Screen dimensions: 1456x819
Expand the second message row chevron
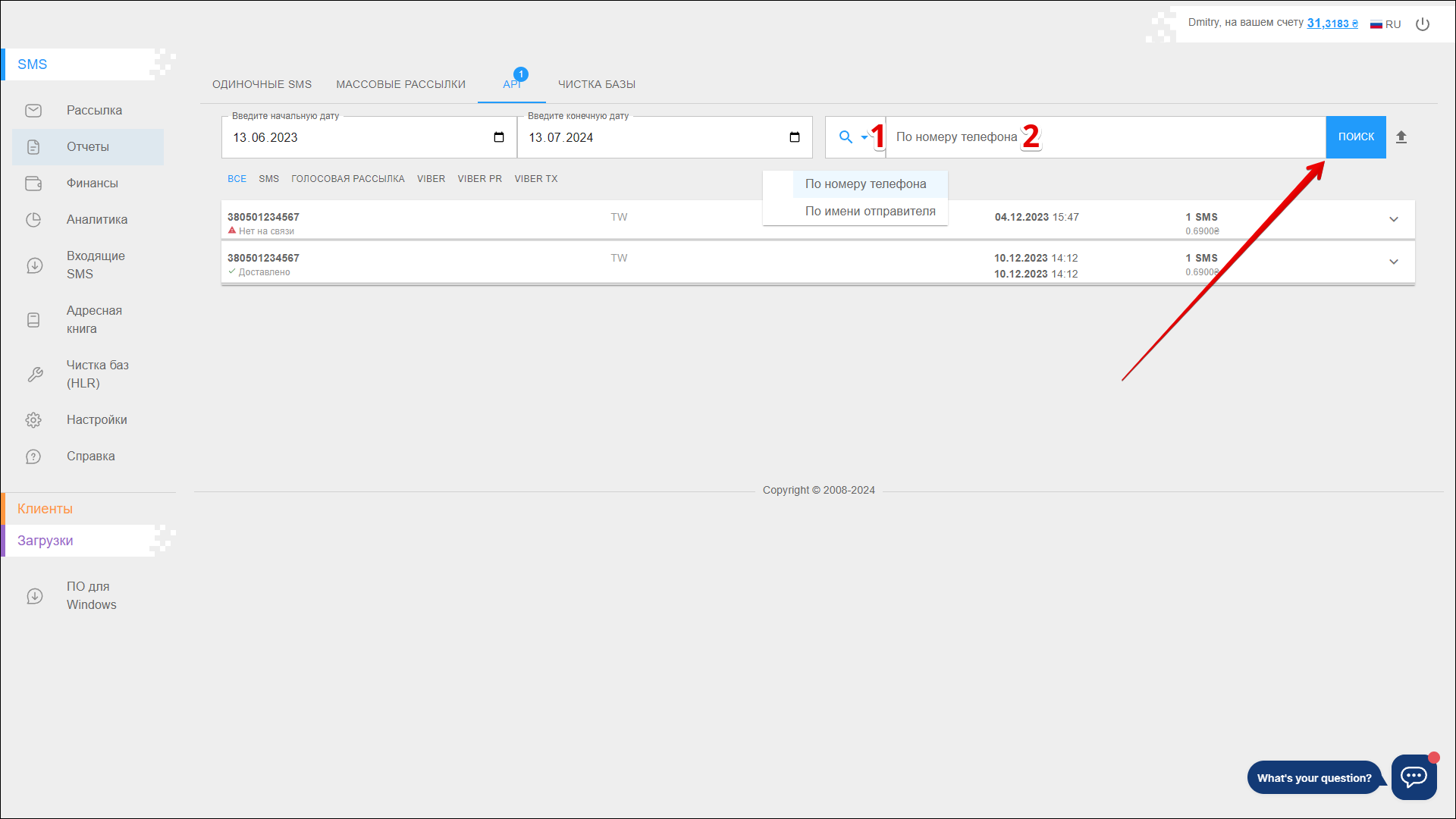[1394, 262]
